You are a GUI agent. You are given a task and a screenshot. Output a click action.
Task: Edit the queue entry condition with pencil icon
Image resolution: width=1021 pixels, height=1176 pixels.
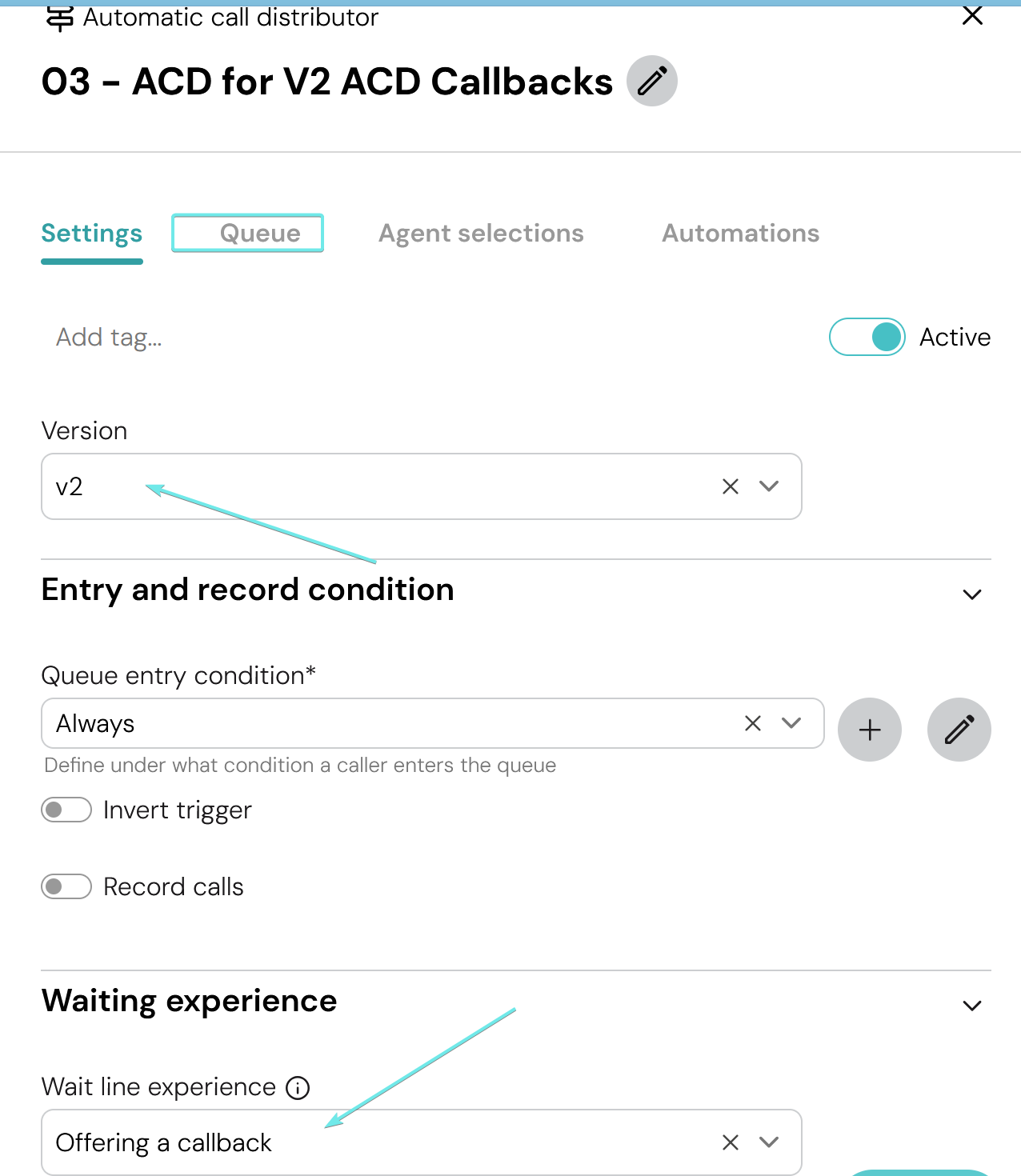959,730
